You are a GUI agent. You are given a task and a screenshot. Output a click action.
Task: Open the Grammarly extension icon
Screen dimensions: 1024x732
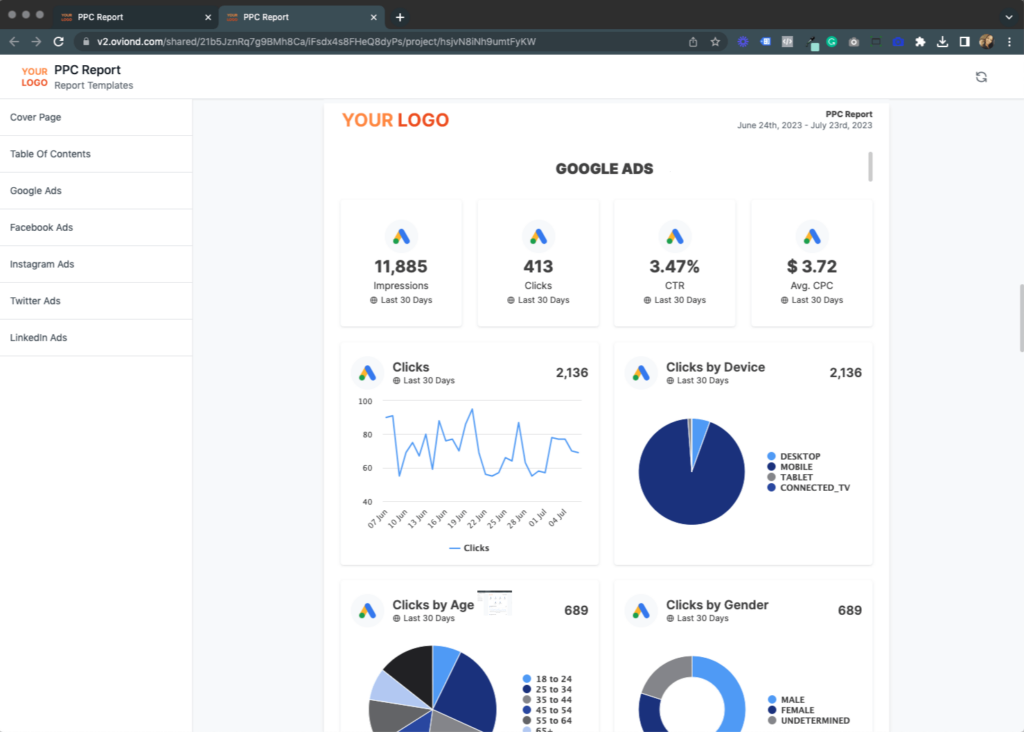pos(831,42)
